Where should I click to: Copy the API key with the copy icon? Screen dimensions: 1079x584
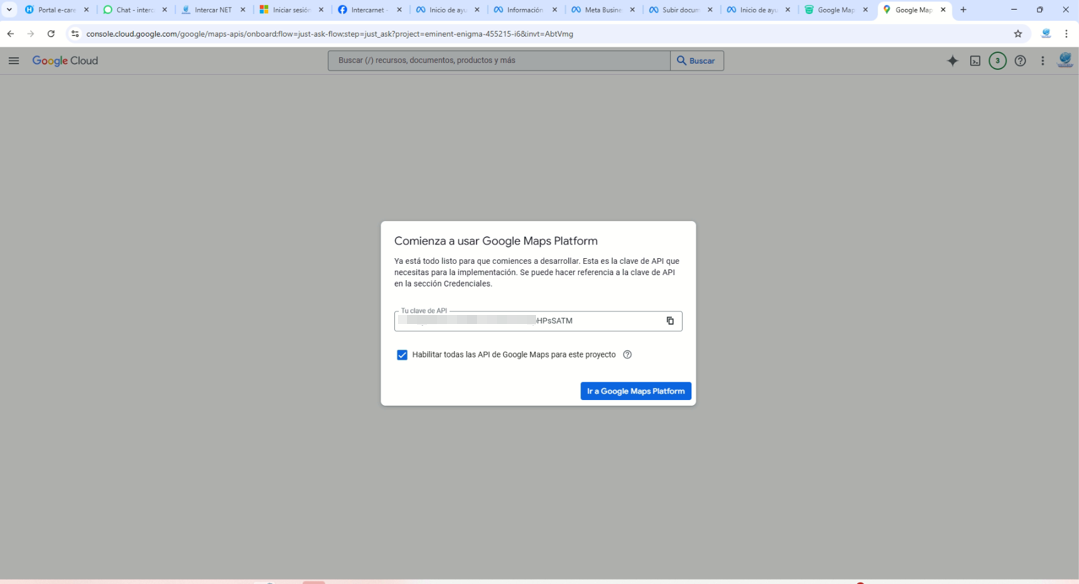click(x=670, y=321)
